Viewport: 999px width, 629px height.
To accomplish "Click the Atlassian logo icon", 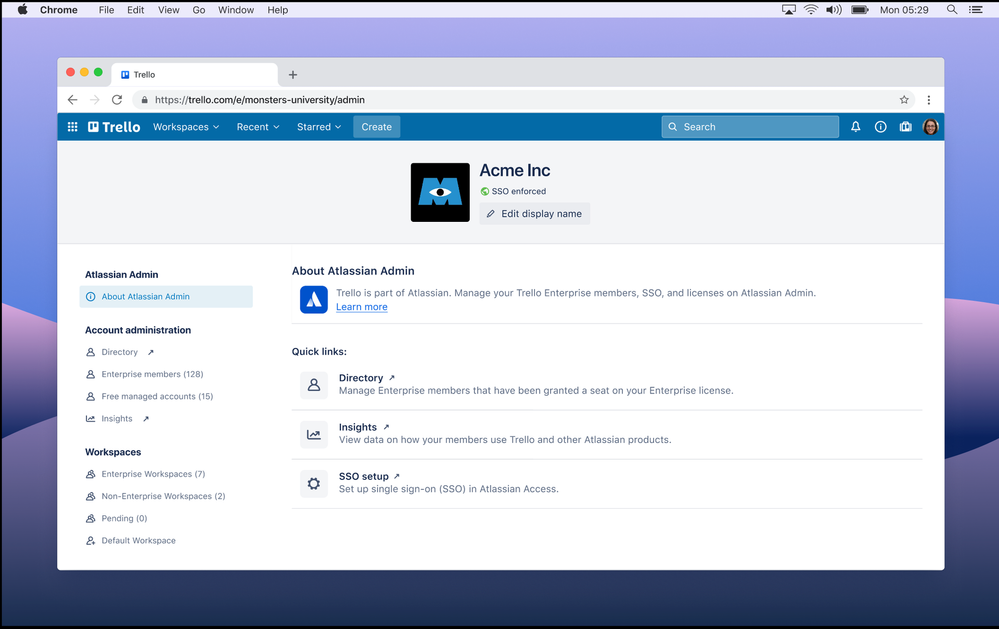I will (314, 300).
